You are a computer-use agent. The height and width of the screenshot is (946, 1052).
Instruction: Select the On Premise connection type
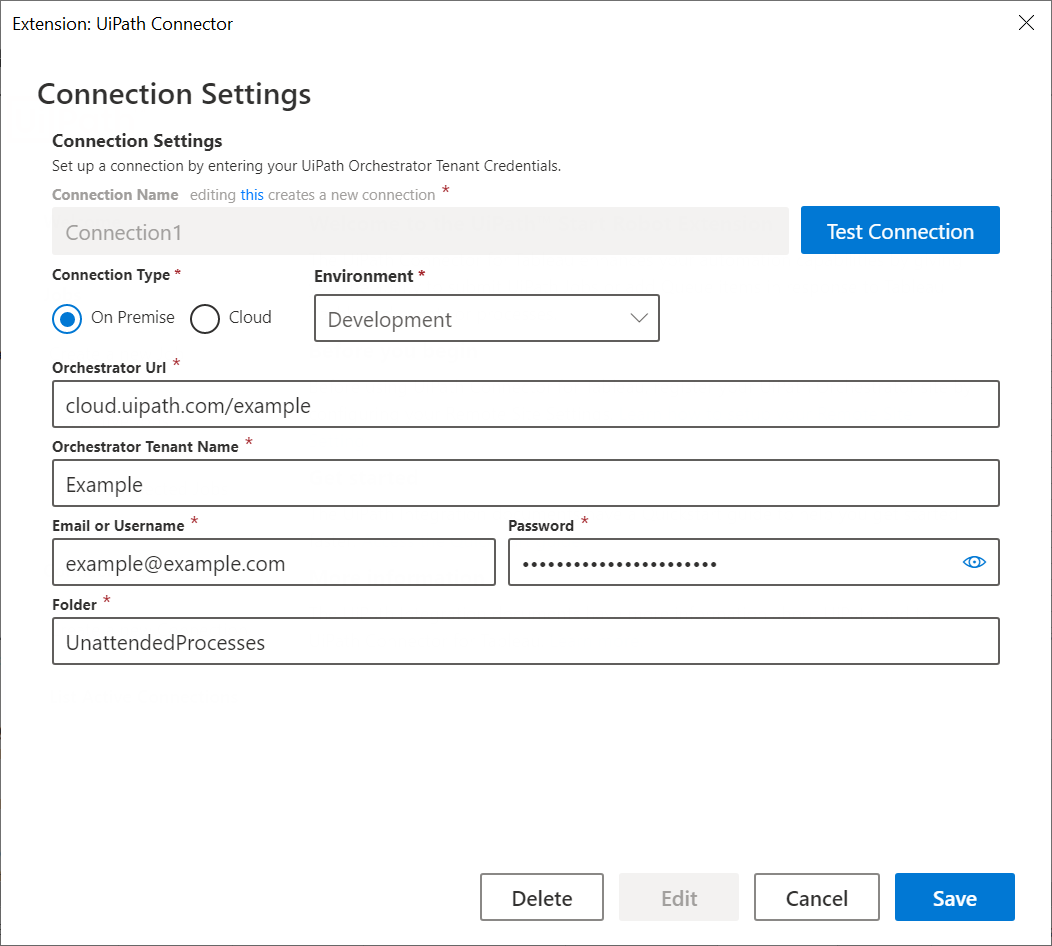67,319
